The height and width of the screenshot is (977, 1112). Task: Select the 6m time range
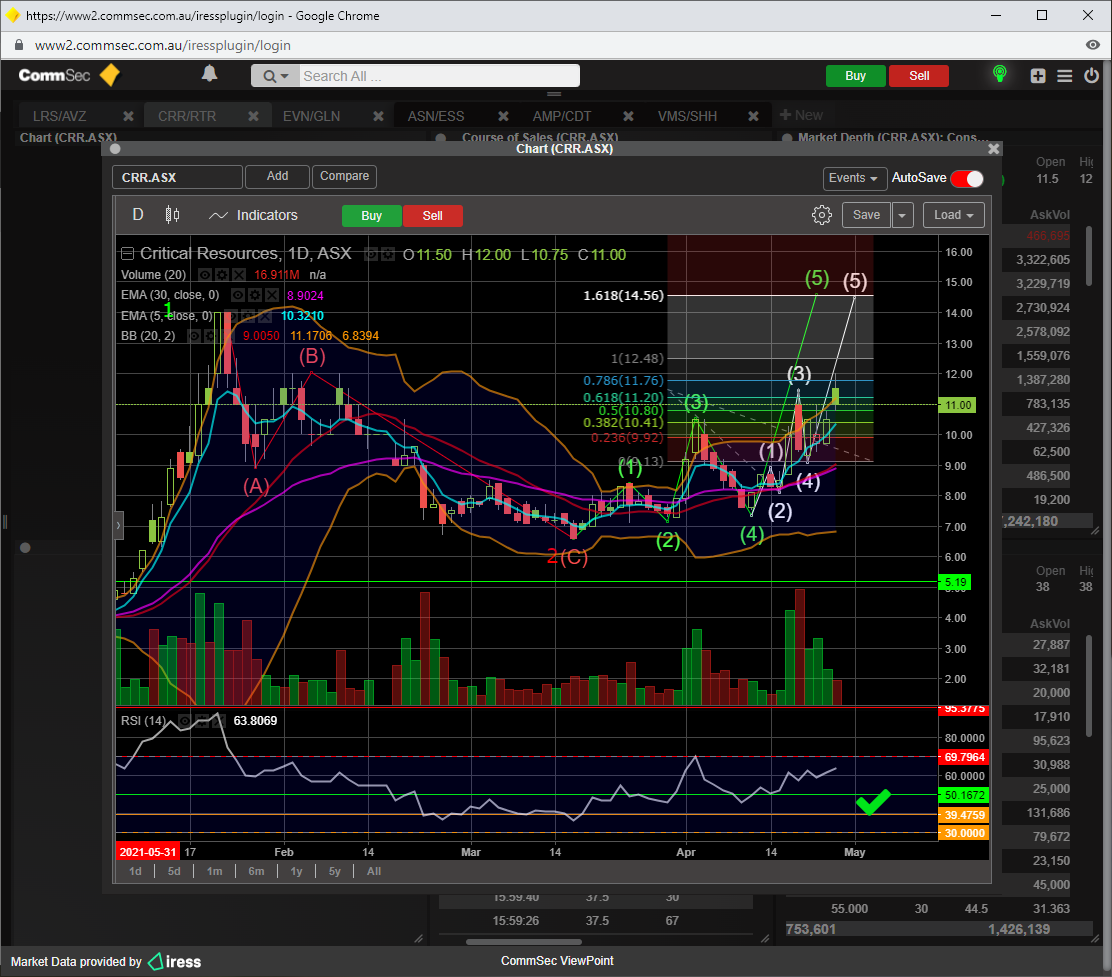pos(256,871)
